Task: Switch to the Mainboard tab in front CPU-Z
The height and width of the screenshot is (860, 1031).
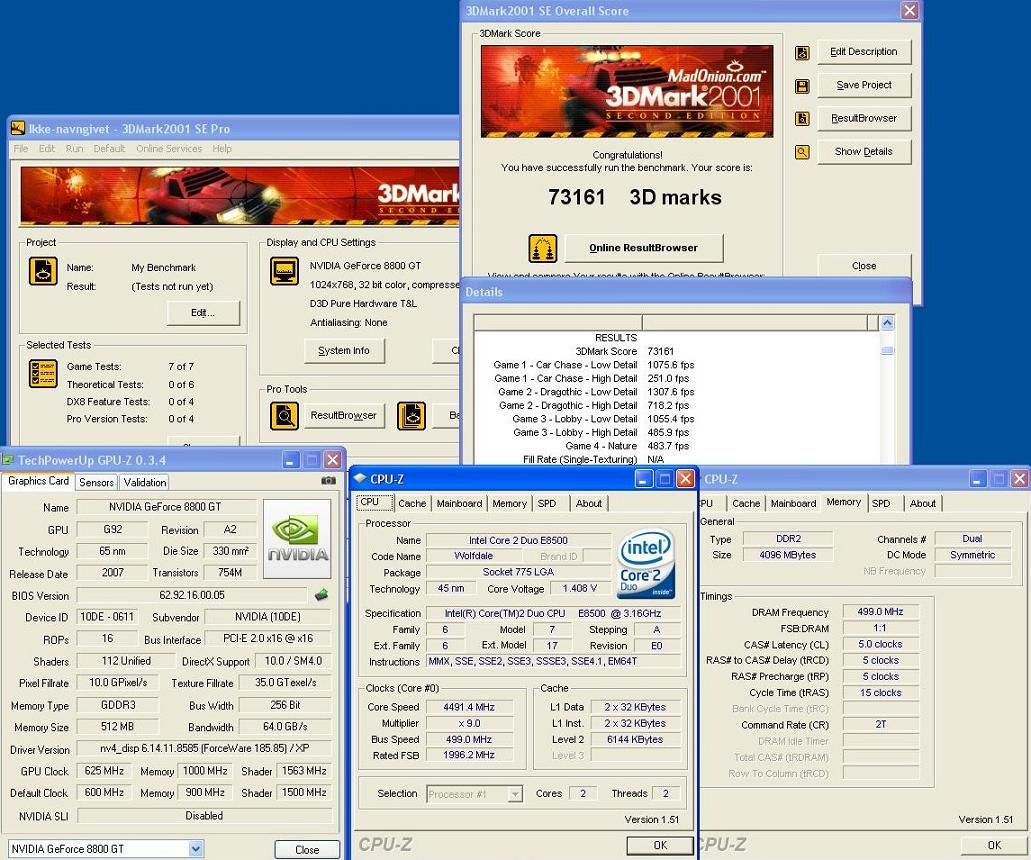Action: click(460, 503)
